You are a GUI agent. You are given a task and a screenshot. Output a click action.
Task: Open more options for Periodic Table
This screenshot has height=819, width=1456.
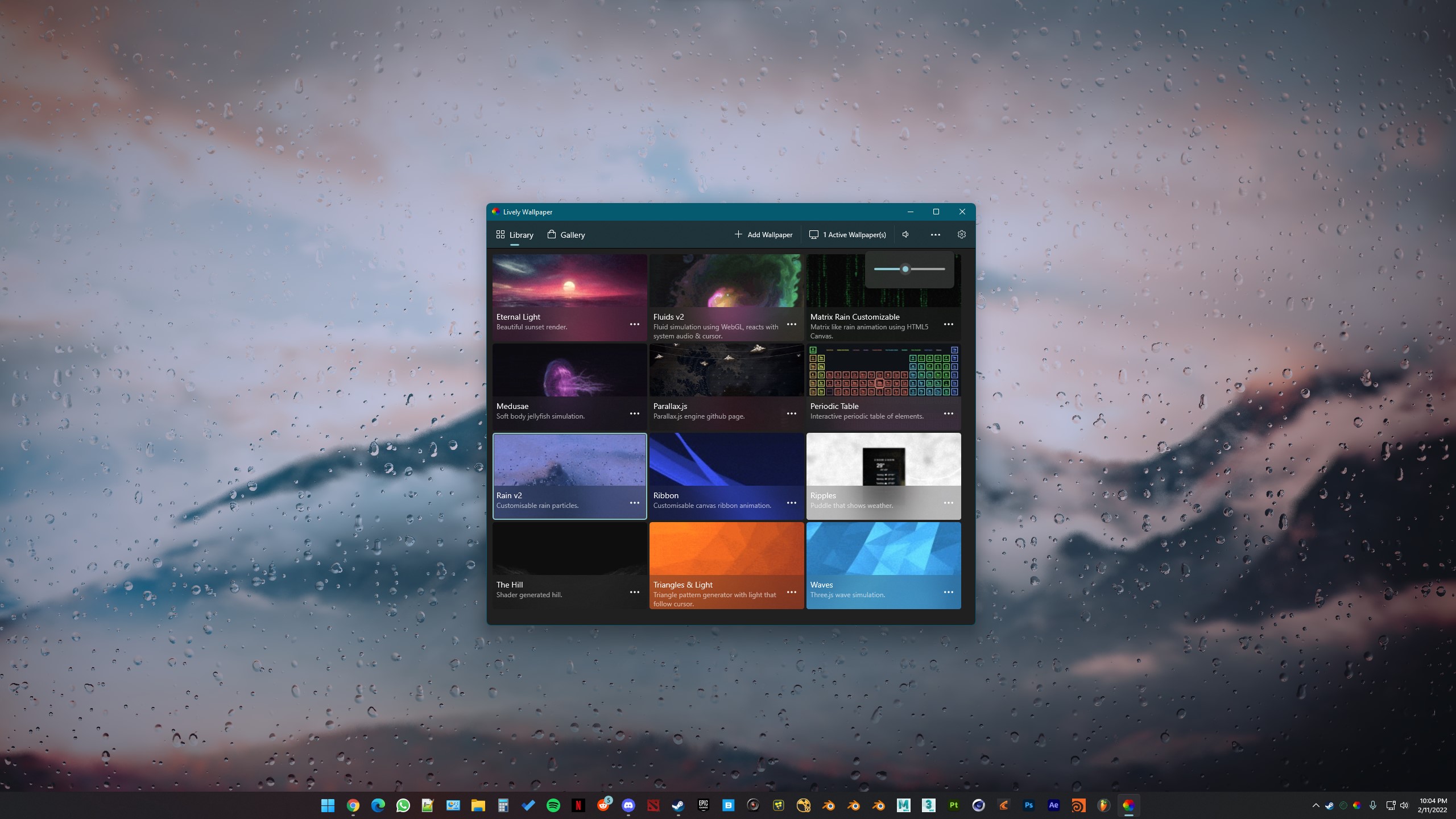point(949,413)
